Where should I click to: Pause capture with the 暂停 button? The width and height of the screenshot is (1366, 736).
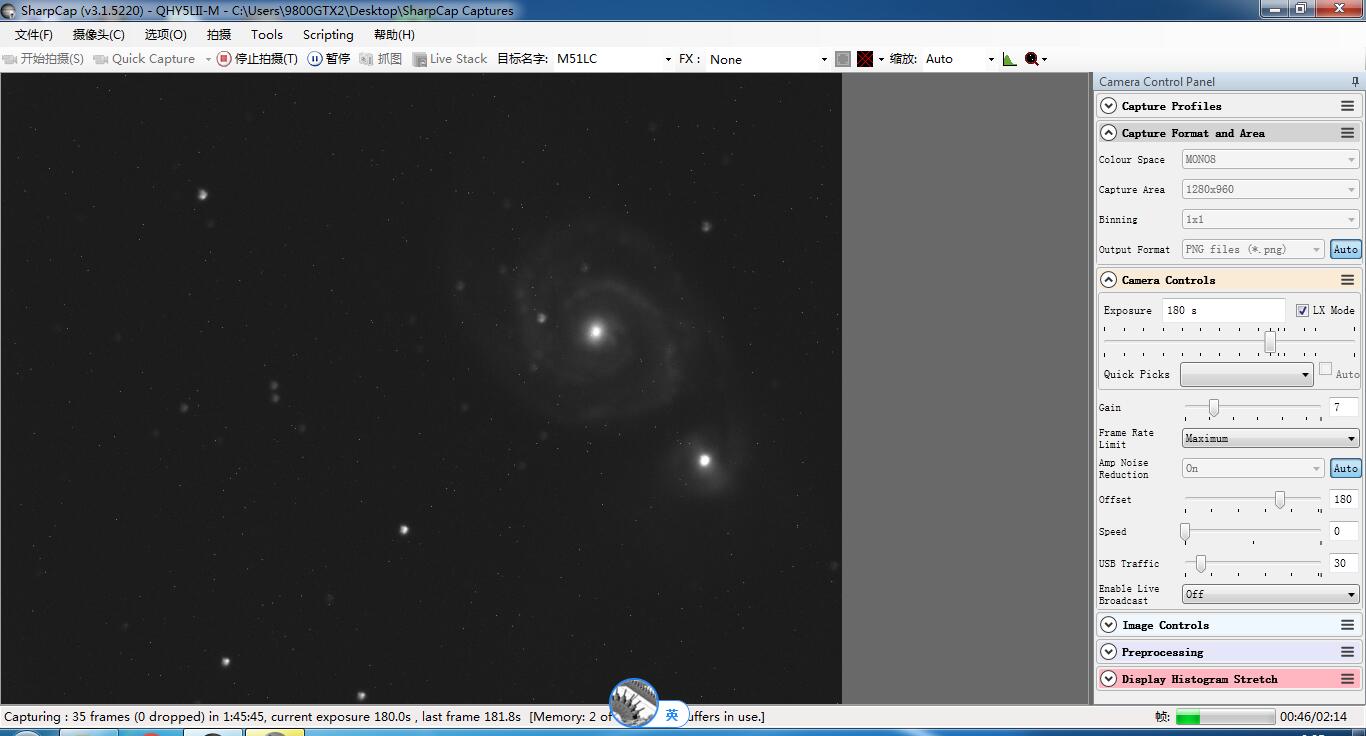[329, 59]
